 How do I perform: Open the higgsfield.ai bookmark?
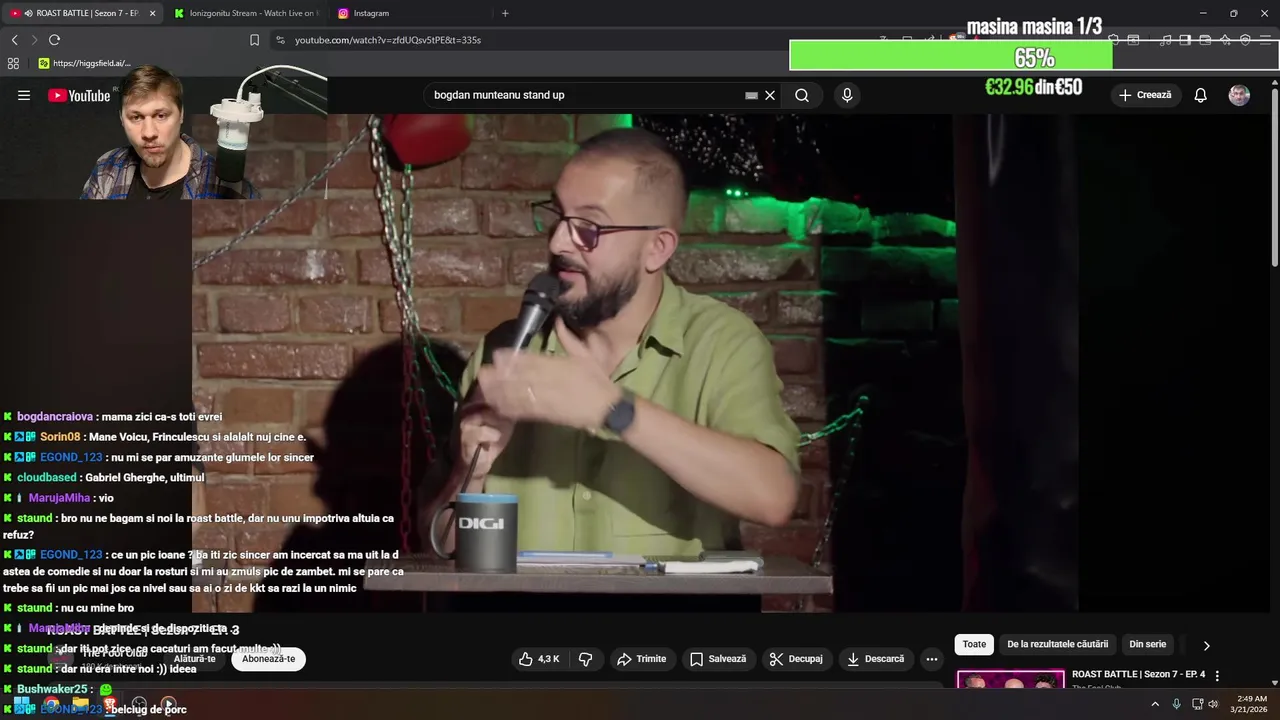[x=85, y=63]
